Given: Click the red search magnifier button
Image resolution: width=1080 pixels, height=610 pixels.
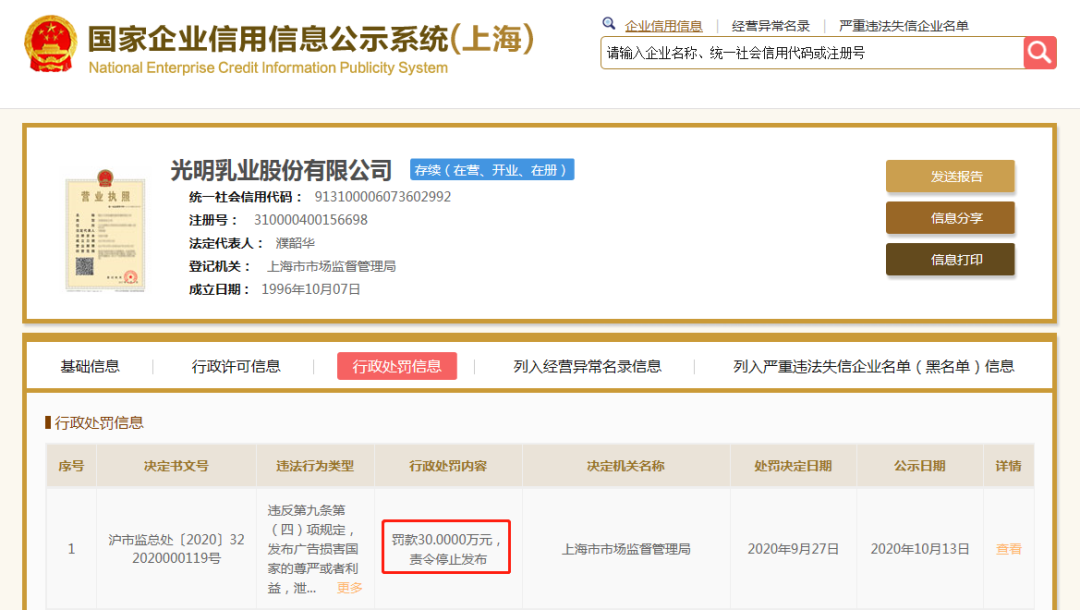Looking at the screenshot, I should point(1039,53).
